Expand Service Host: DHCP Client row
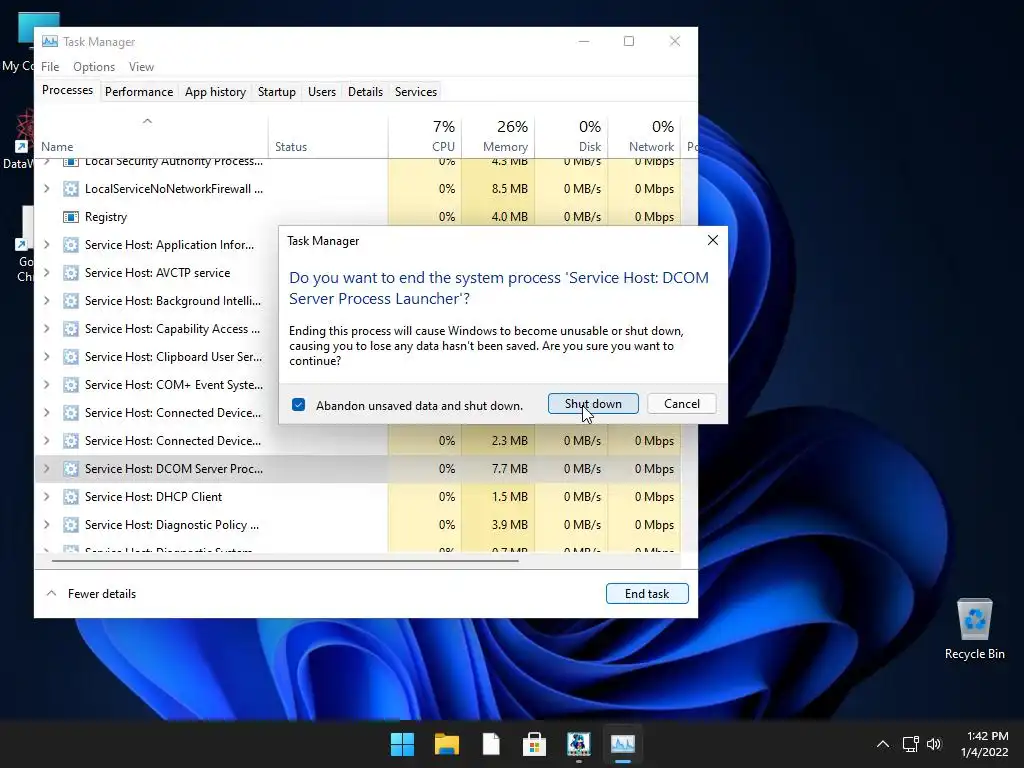This screenshot has width=1024, height=768. (46, 497)
